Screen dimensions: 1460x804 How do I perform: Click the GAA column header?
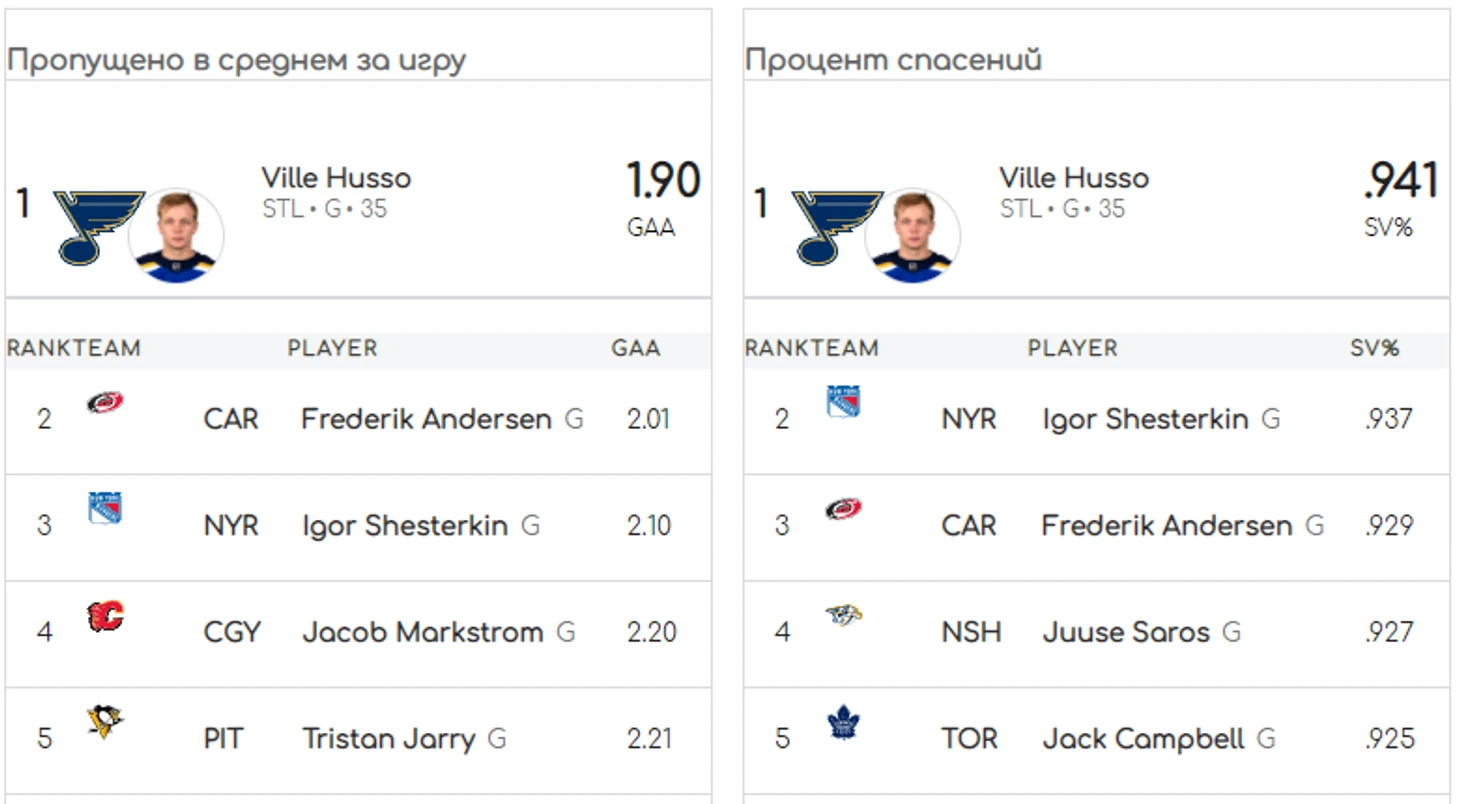tap(636, 349)
